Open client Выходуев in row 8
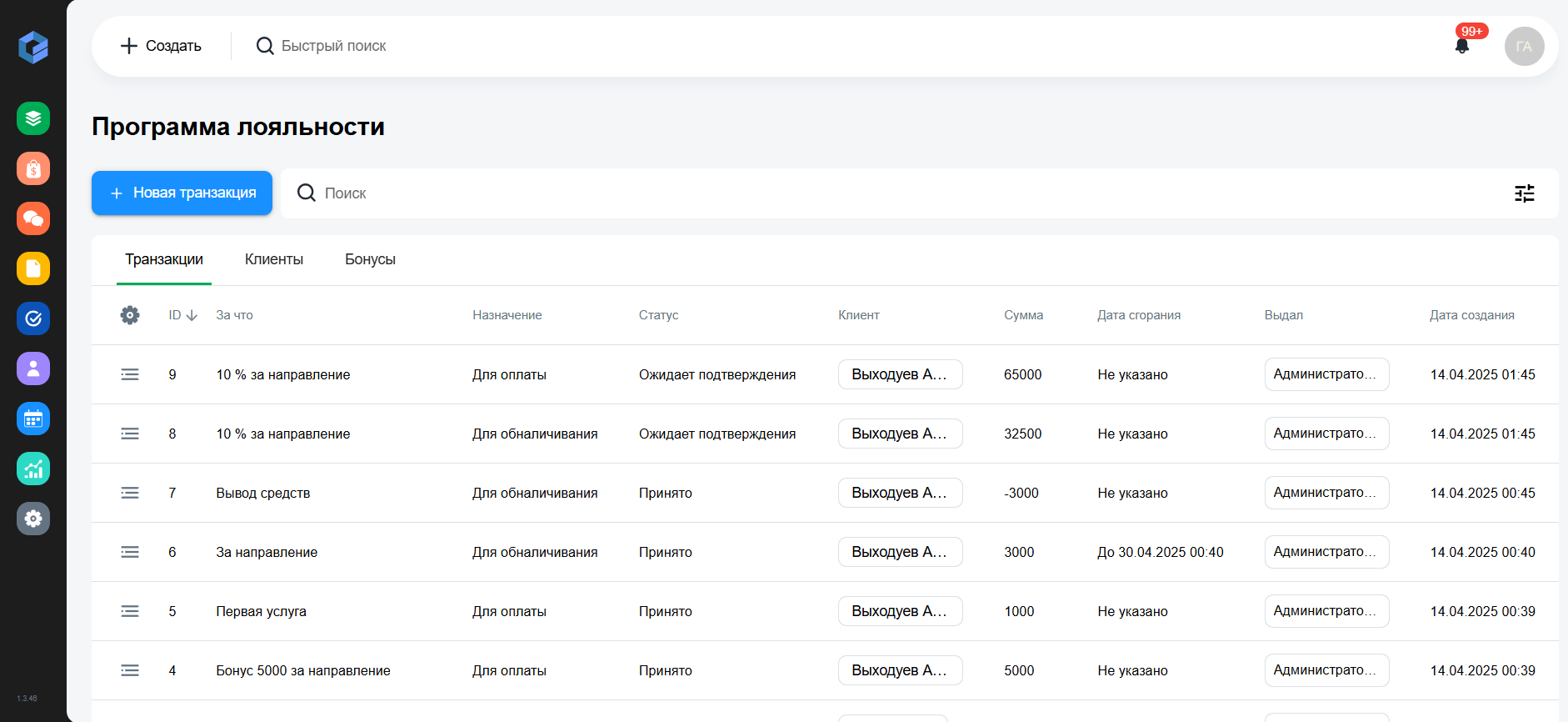The width and height of the screenshot is (1568, 722). pyautogui.click(x=900, y=434)
